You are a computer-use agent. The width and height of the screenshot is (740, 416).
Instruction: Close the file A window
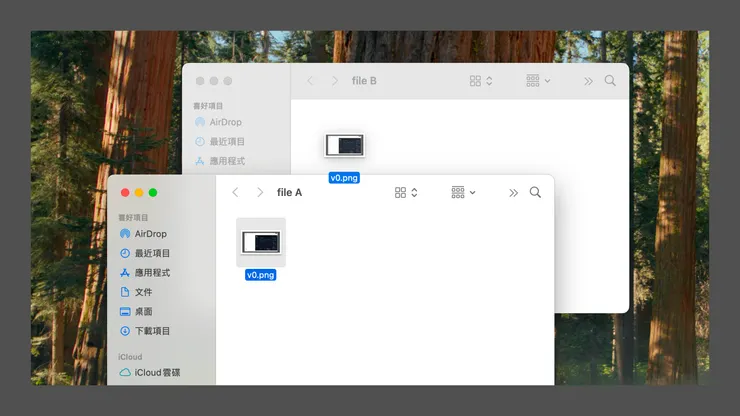(x=125, y=193)
